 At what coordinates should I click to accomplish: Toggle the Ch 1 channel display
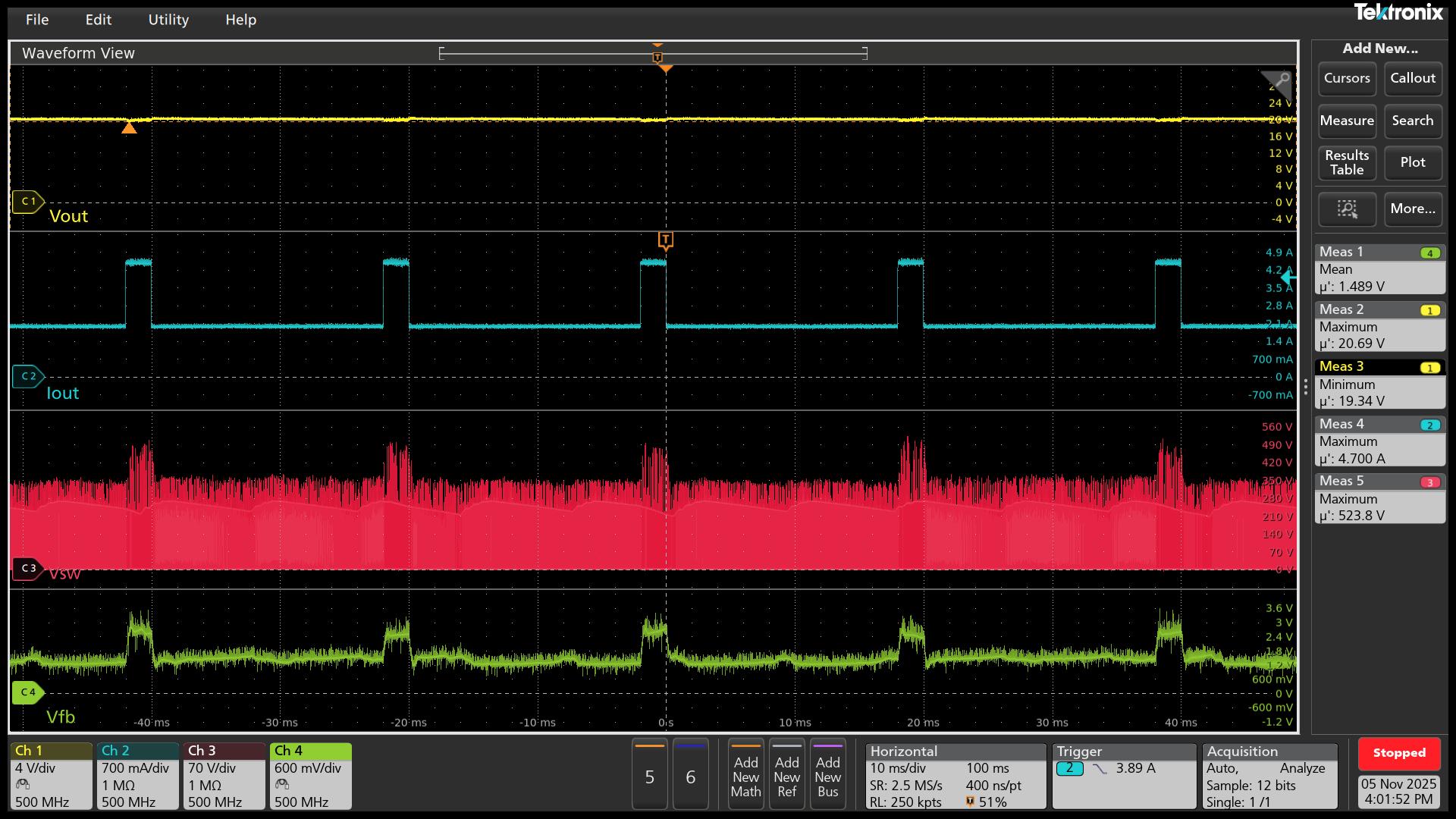[x=30, y=751]
